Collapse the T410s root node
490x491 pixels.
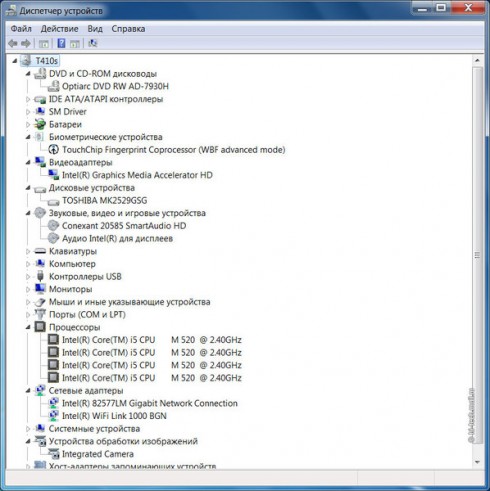click(15, 61)
